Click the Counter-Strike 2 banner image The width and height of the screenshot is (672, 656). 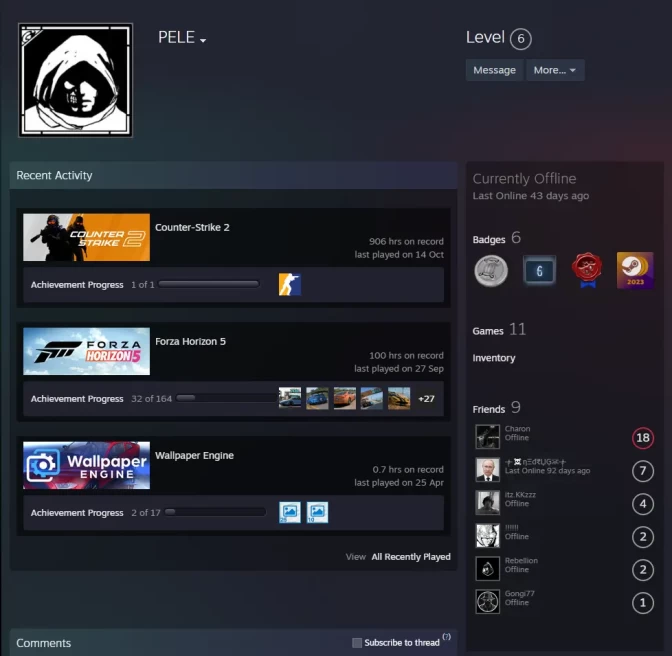tap(87, 237)
